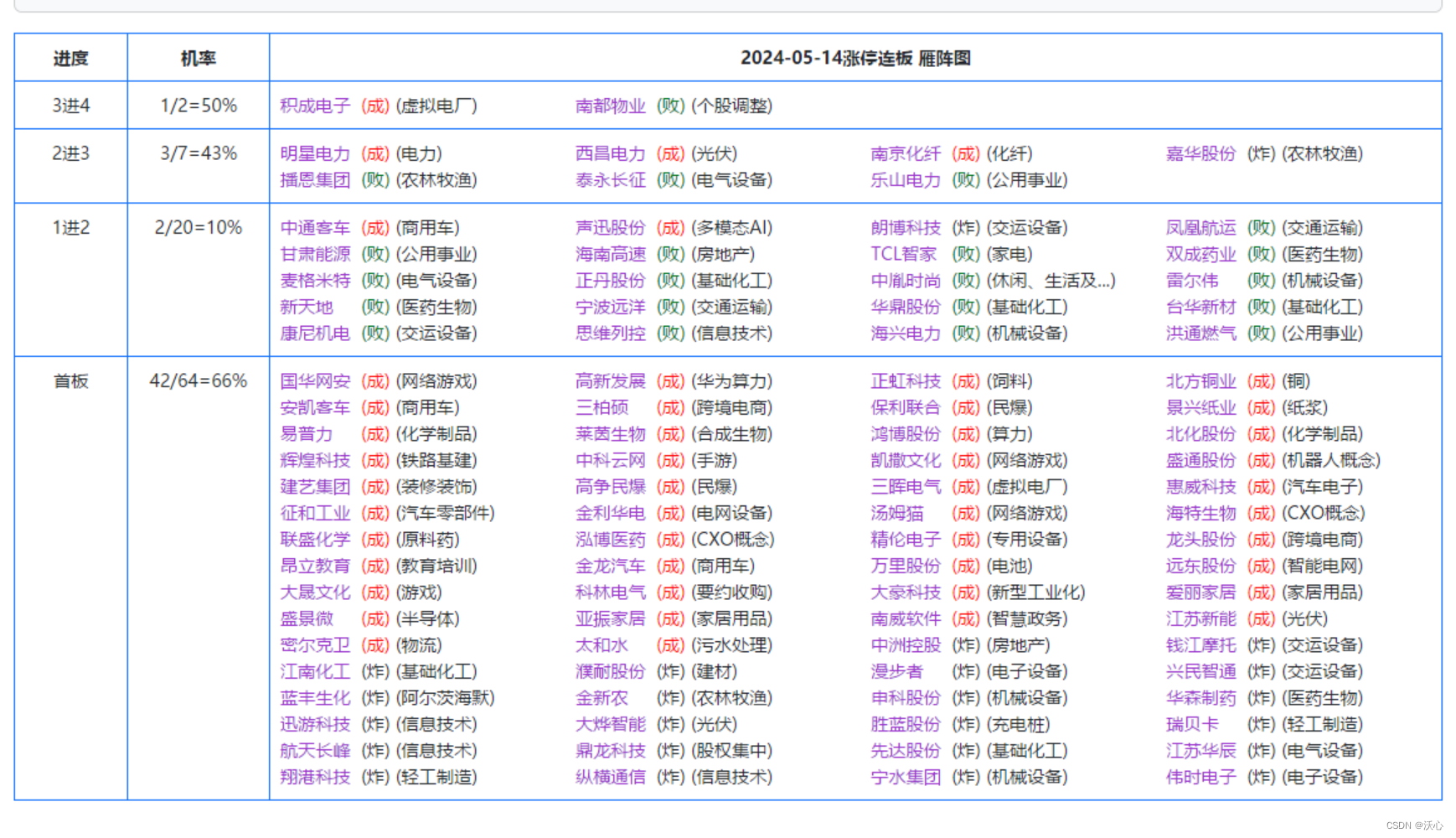The image size is (1456, 838).
Task: Open the 声迅股份 stock link
Action: click(611, 228)
